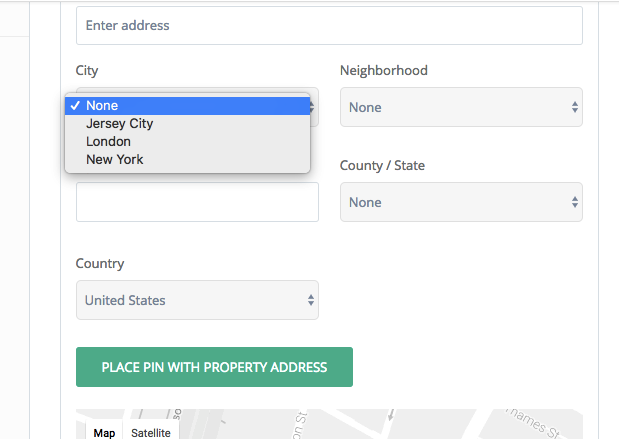Click Place Pin With Property Address button
619x439 pixels.
click(214, 367)
